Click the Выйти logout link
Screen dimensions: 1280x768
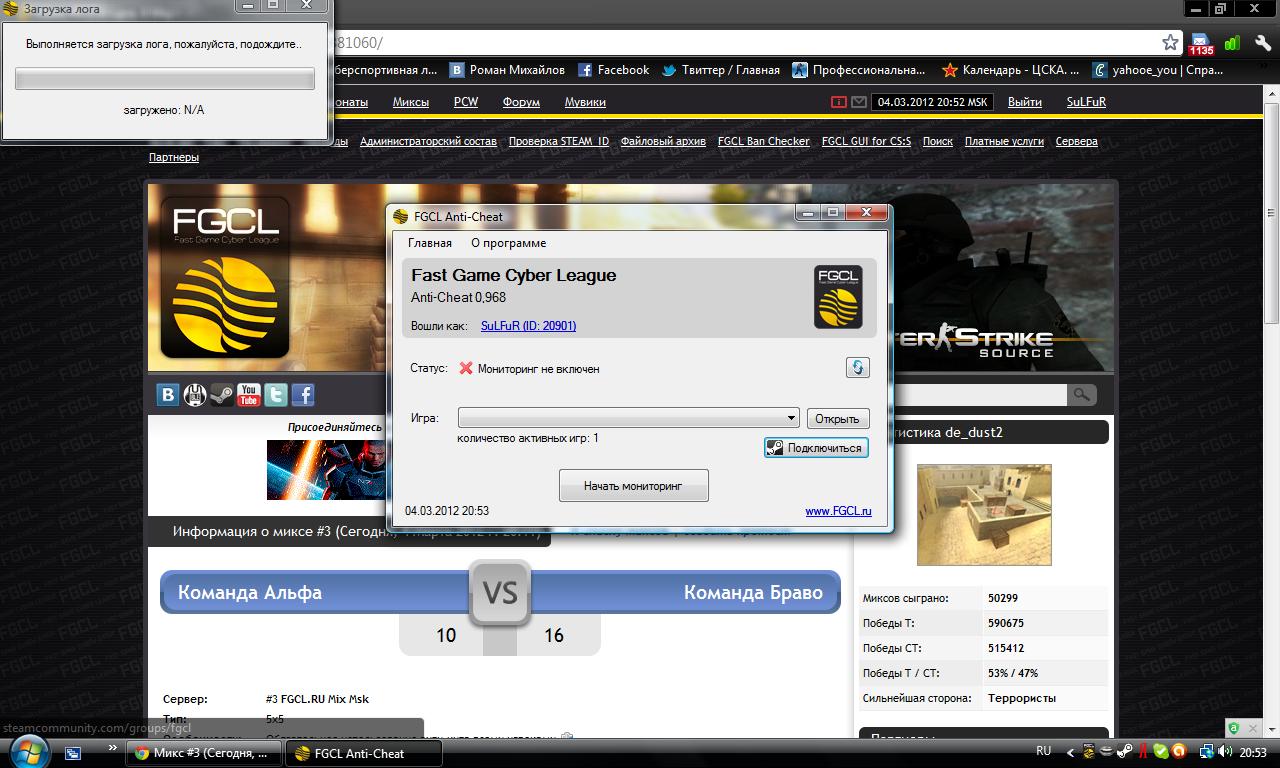click(x=1025, y=102)
